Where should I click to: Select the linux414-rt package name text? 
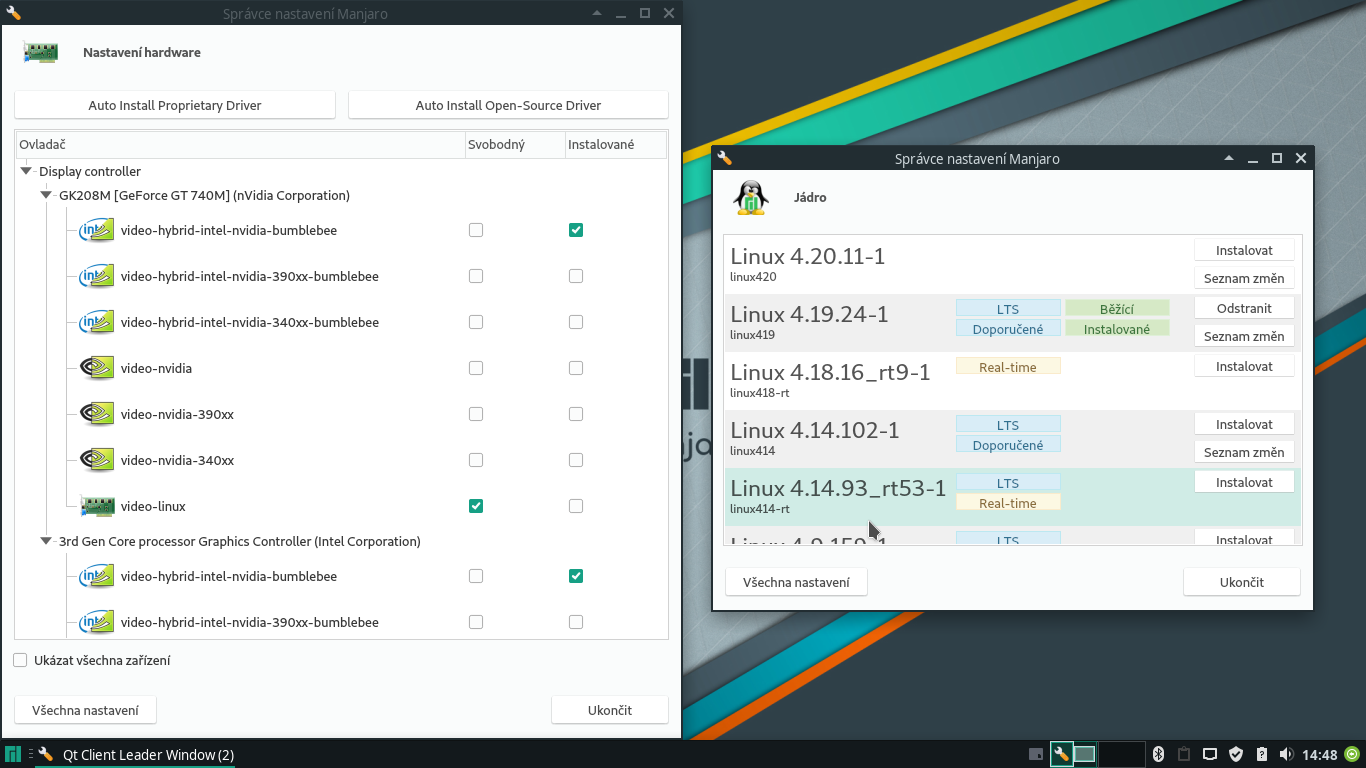click(x=760, y=509)
